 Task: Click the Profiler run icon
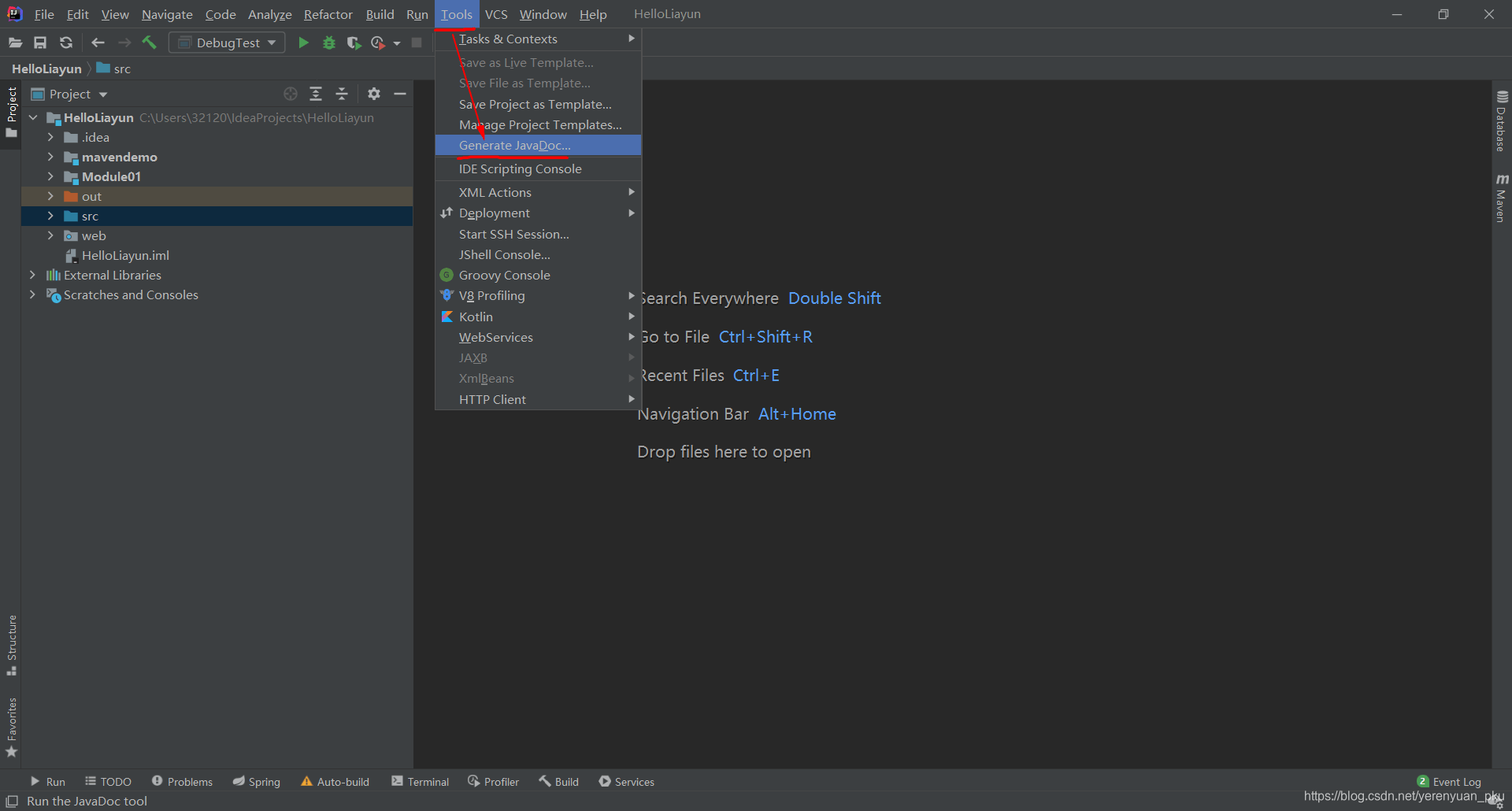click(378, 43)
